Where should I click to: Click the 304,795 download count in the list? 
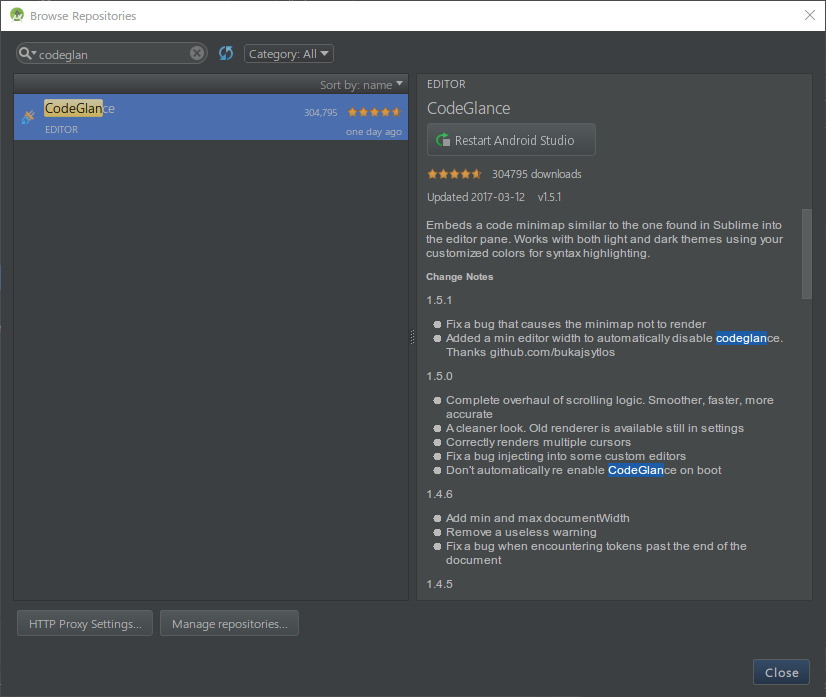coord(320,113)
